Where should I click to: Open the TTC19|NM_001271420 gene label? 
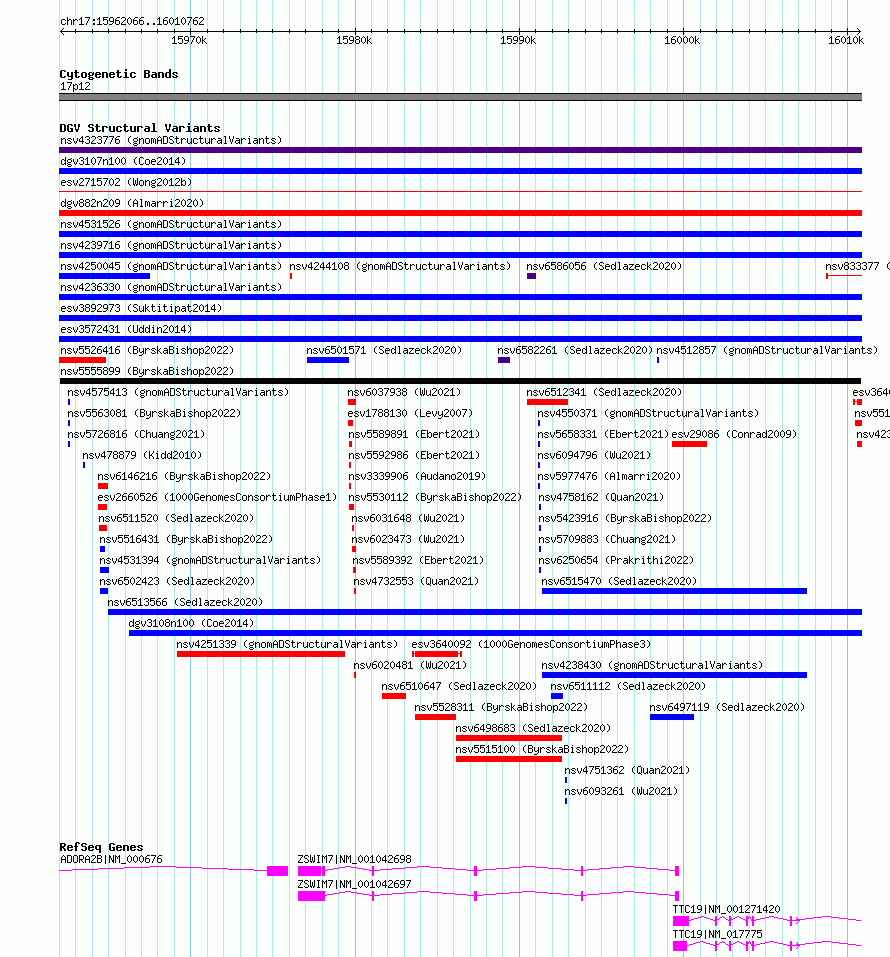point(726,910)
